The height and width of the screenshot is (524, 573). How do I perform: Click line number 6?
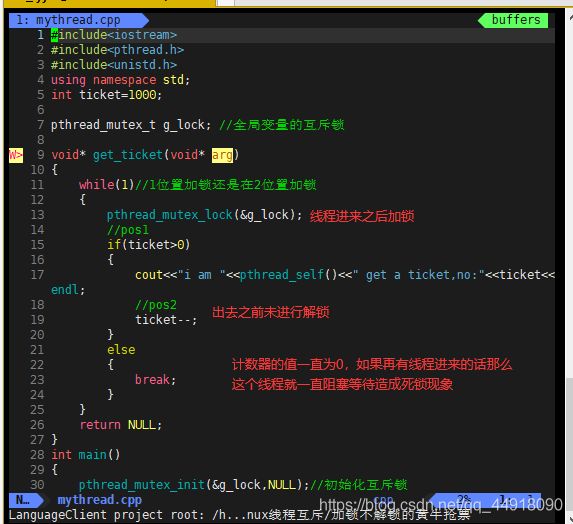40,110
